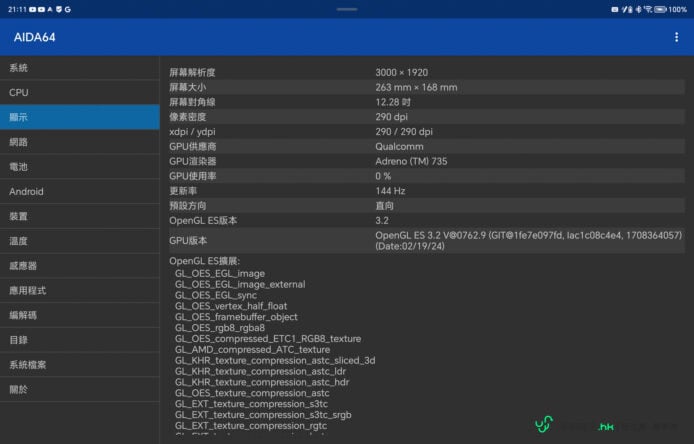Go to the 電池 battery section
The width and height of the screenshot is (694, 444).
pos(79,167)
